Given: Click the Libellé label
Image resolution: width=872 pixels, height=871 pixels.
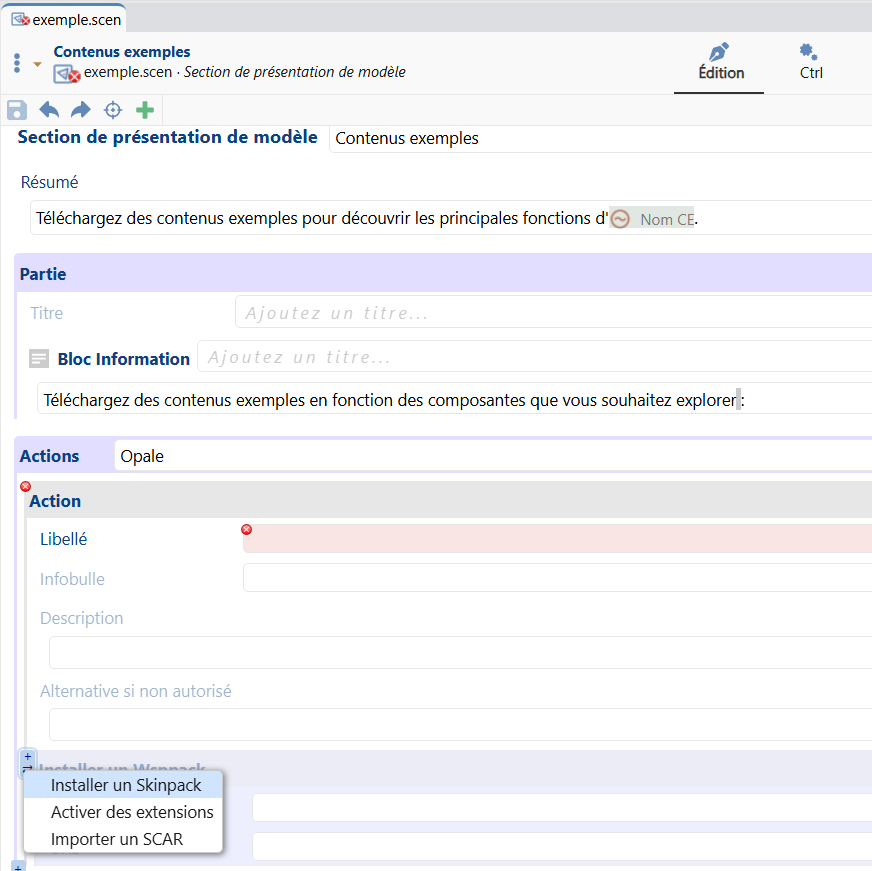Looking at the screenshot, I should [x=63, y=540].
